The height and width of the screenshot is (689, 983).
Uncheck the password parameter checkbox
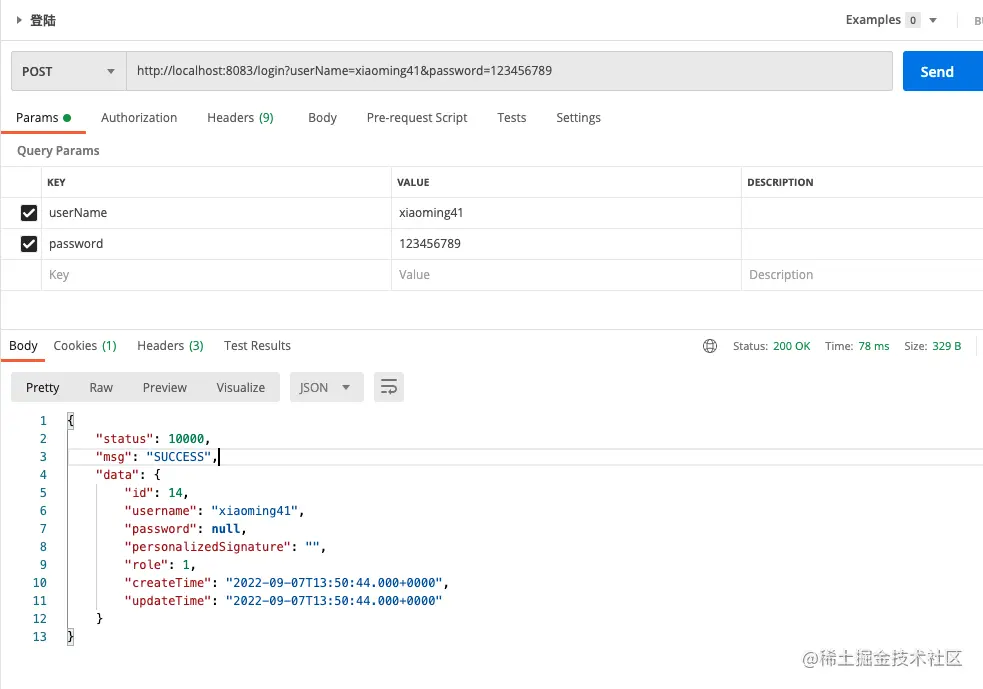pyautogui.click(x=29, y=244)
